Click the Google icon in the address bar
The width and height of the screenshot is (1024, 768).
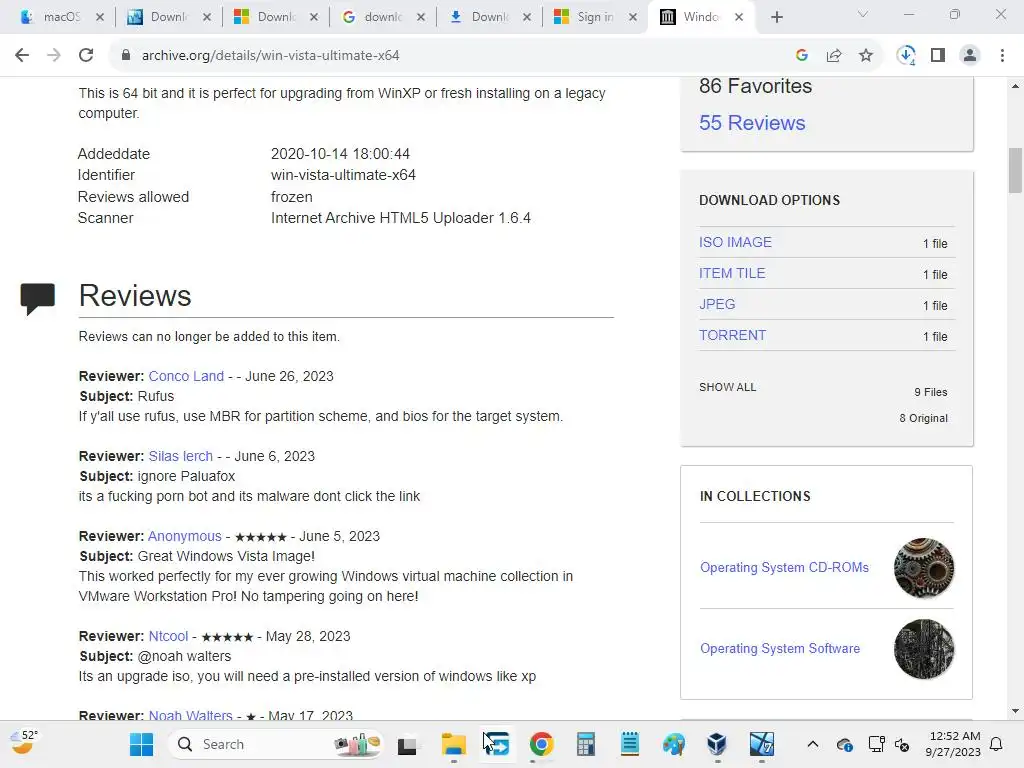point(802,56)
